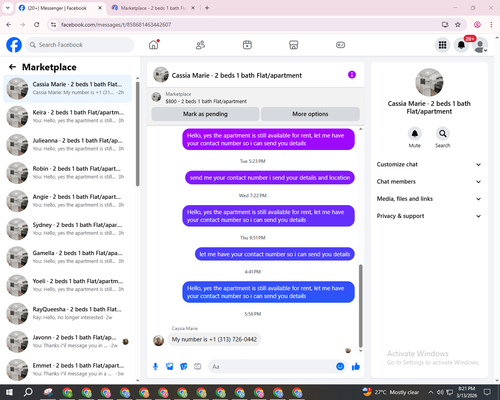The width and height of the screenshot is (500, 400).
Task: Open the Emmet conversation
Action: click(x=68, y=370)
